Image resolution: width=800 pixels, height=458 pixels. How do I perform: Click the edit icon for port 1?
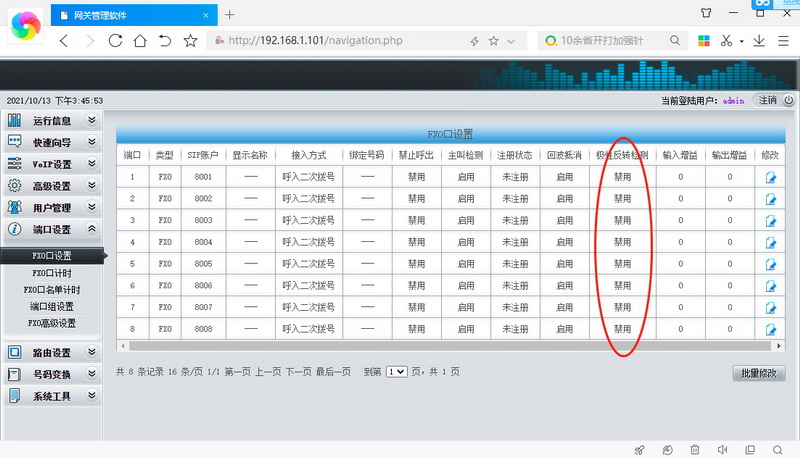pyautogui.click(x=771, y=177)
